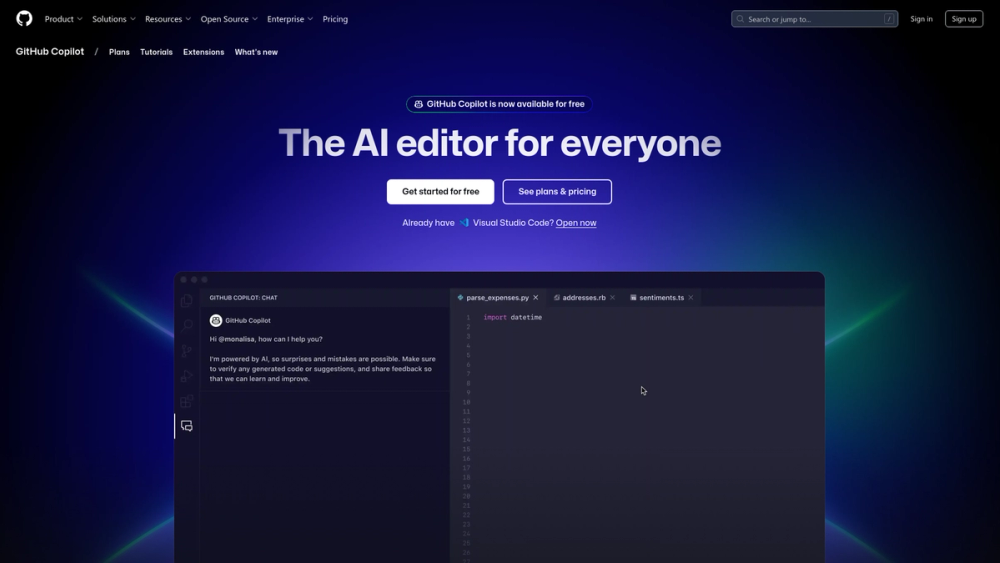Click the 'Hi @monalisa, how can I help you?' message
Image resolution: width=1000 pixels, height=563 pixels.
click(266, 339)
